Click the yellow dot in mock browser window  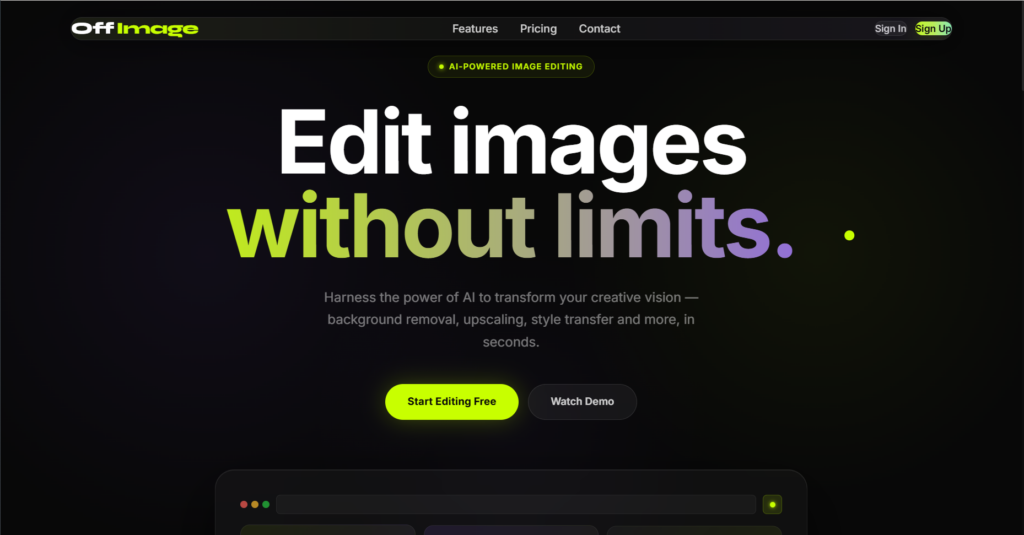click(x=255, y=504)
